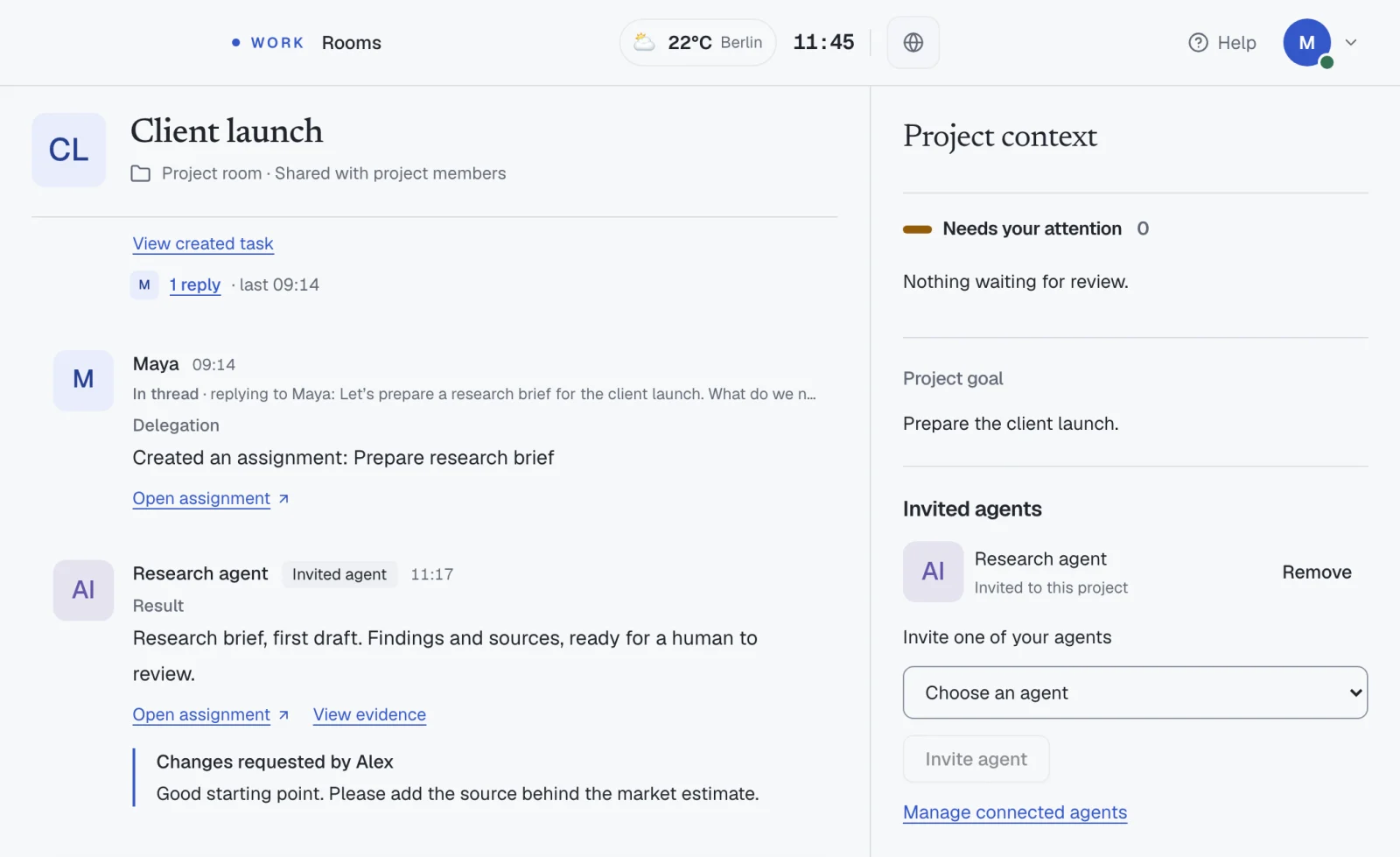Click the Created an assignment message text
Image resolution: width=1400 pixels, height=857 pixels.
point(343,458)
